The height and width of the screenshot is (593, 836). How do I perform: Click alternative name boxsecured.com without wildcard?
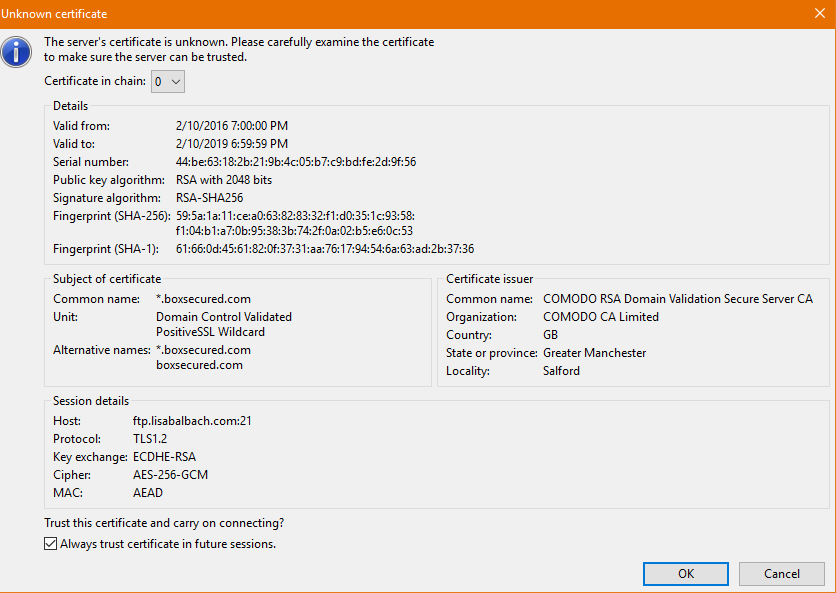click(199, 365)
